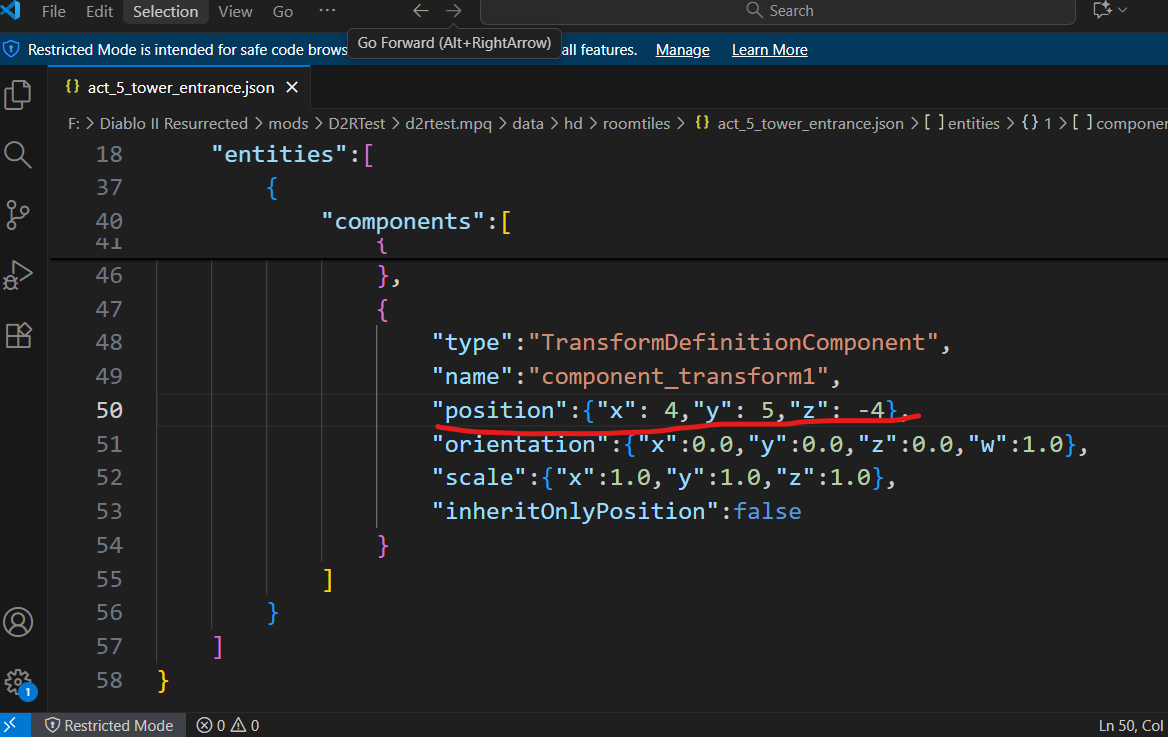Click the Search command center box
Screen dimensions: 1168x737
point(778,11)
